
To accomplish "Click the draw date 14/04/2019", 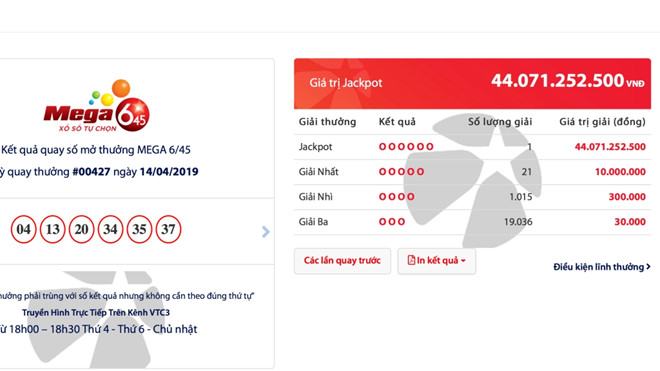I will [x=169, y=172].
